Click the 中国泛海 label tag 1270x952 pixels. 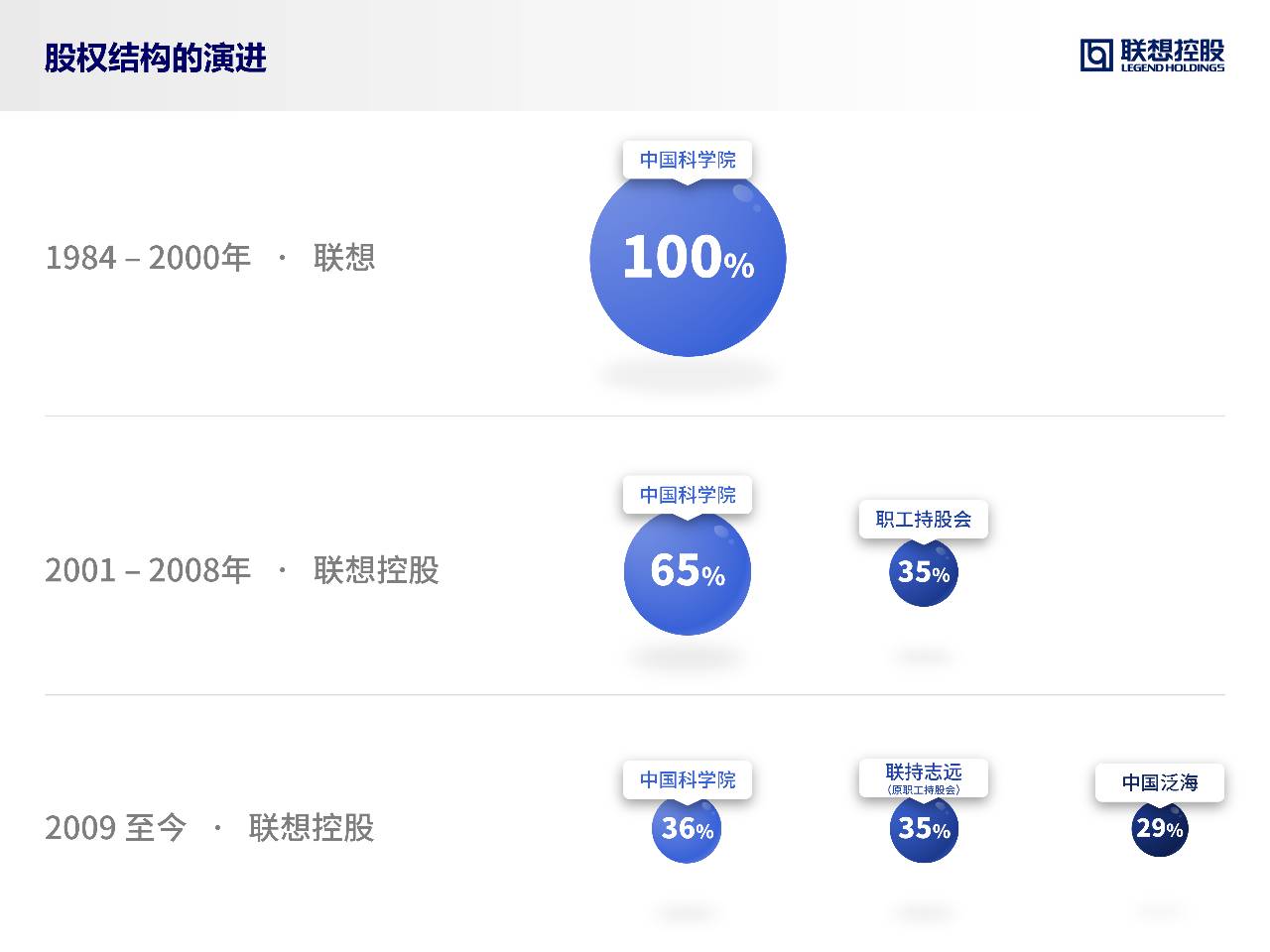pos(1160,782)
